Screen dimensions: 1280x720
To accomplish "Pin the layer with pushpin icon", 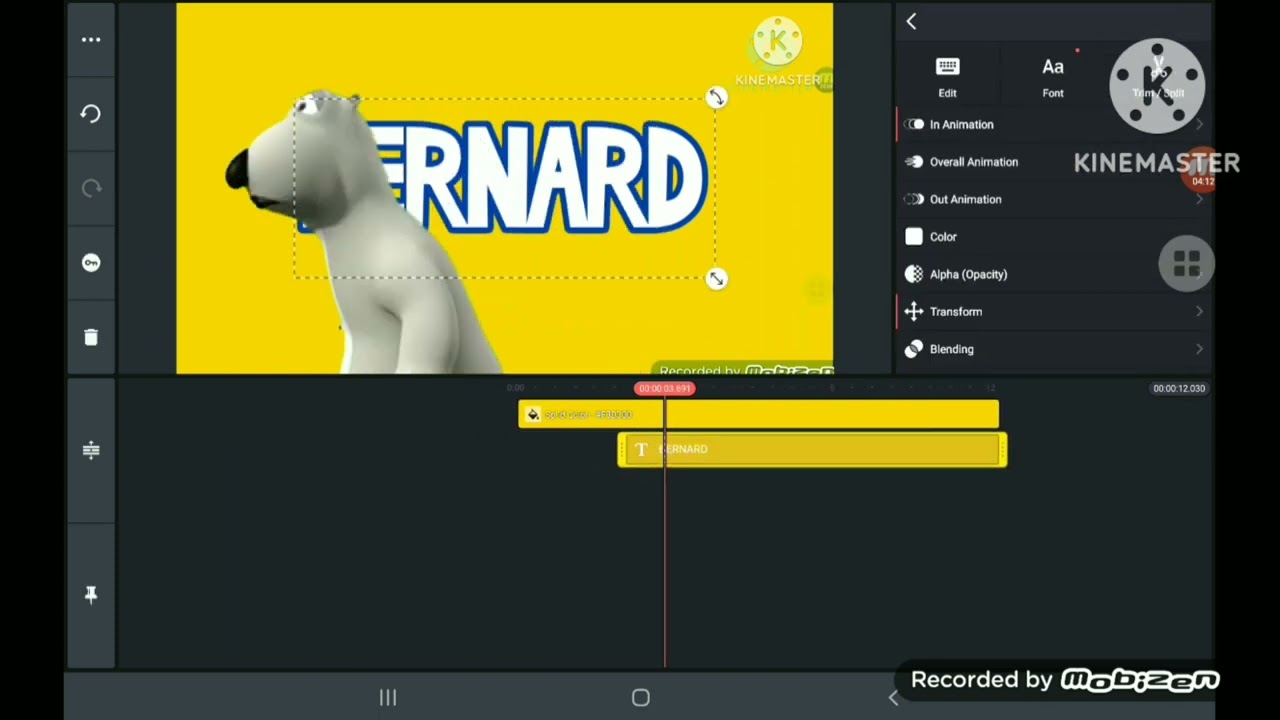I will 91,595.
